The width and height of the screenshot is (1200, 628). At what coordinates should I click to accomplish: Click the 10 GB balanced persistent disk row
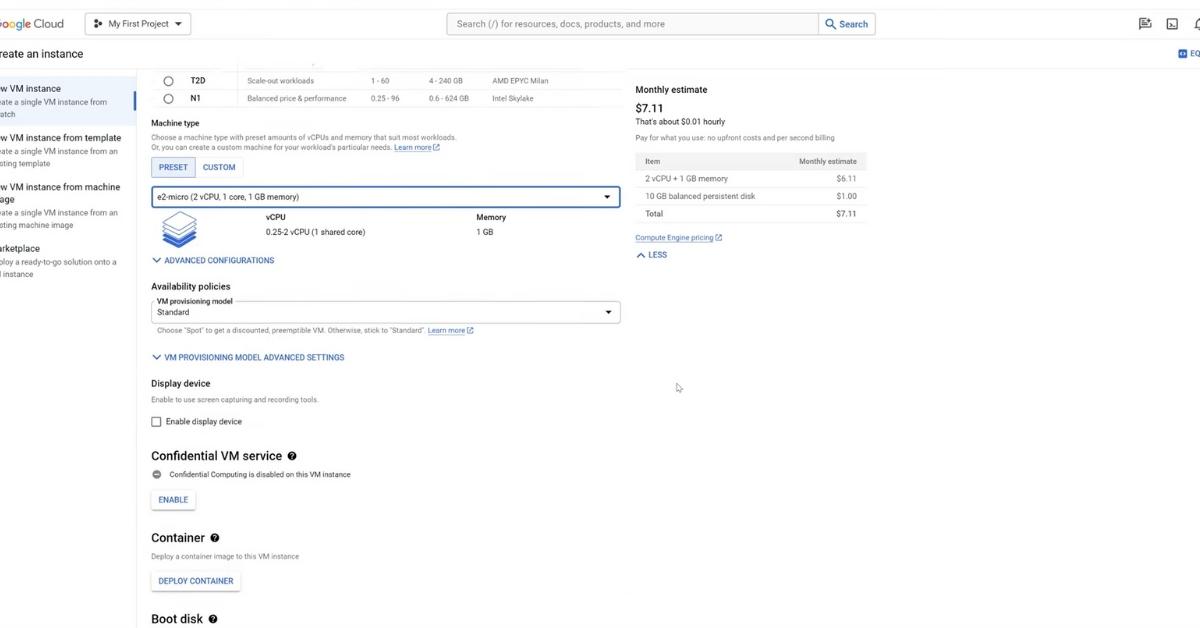pos(750,196)
